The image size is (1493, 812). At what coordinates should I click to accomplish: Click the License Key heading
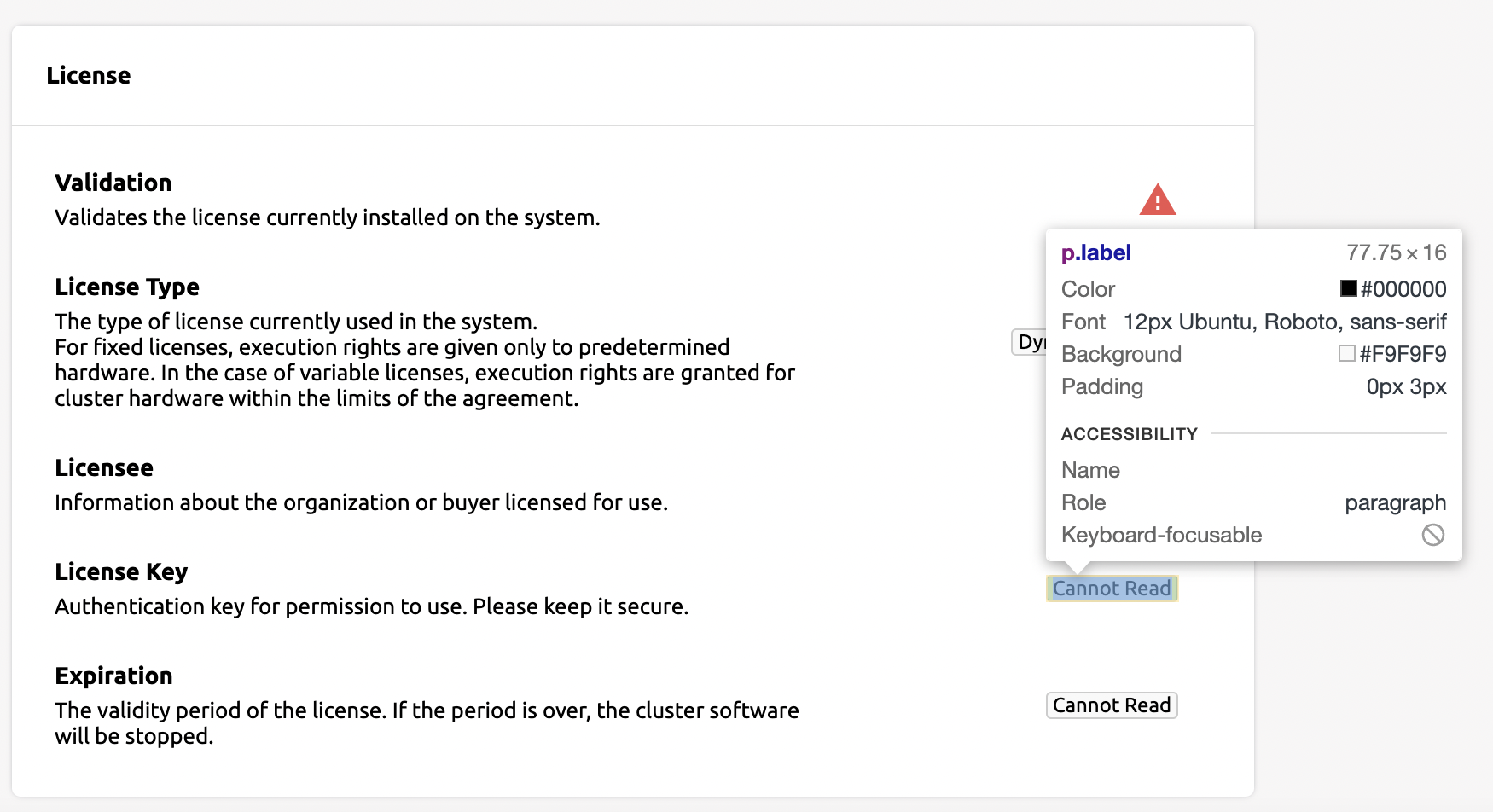coord(120,571)
